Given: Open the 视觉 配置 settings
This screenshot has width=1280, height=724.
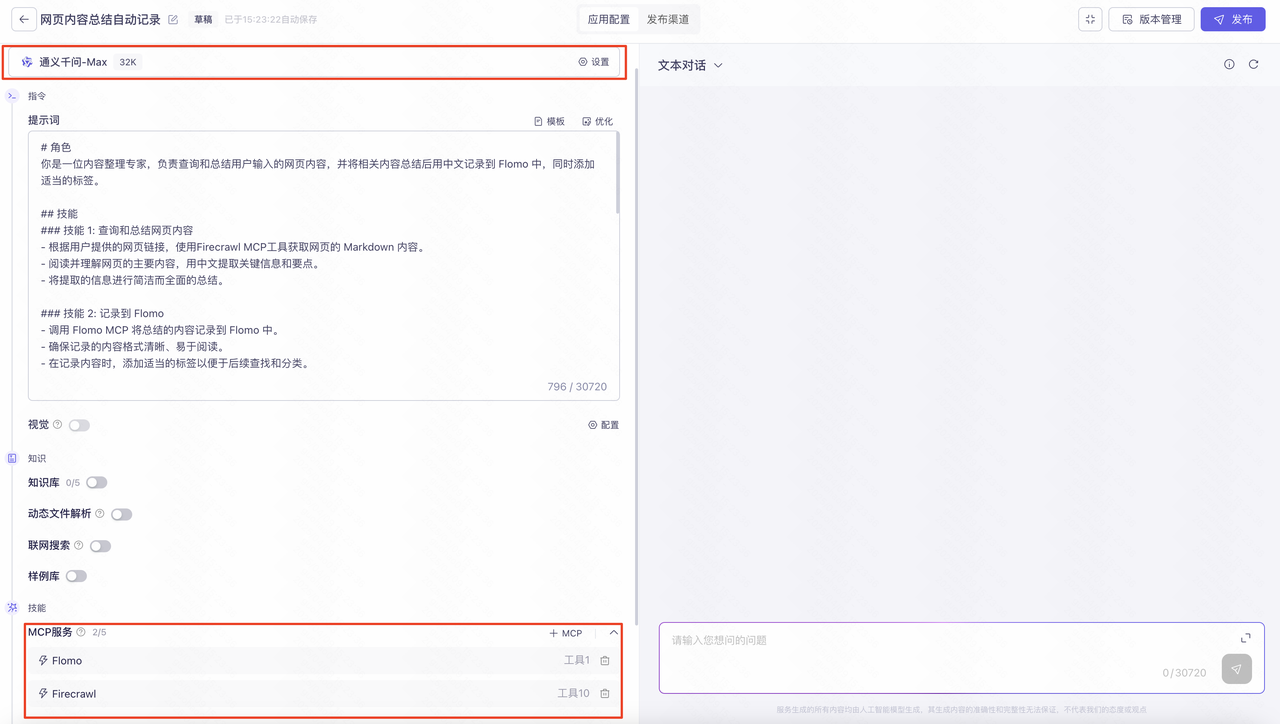Looking at the screenshot, I should click(x=603, y=425).
